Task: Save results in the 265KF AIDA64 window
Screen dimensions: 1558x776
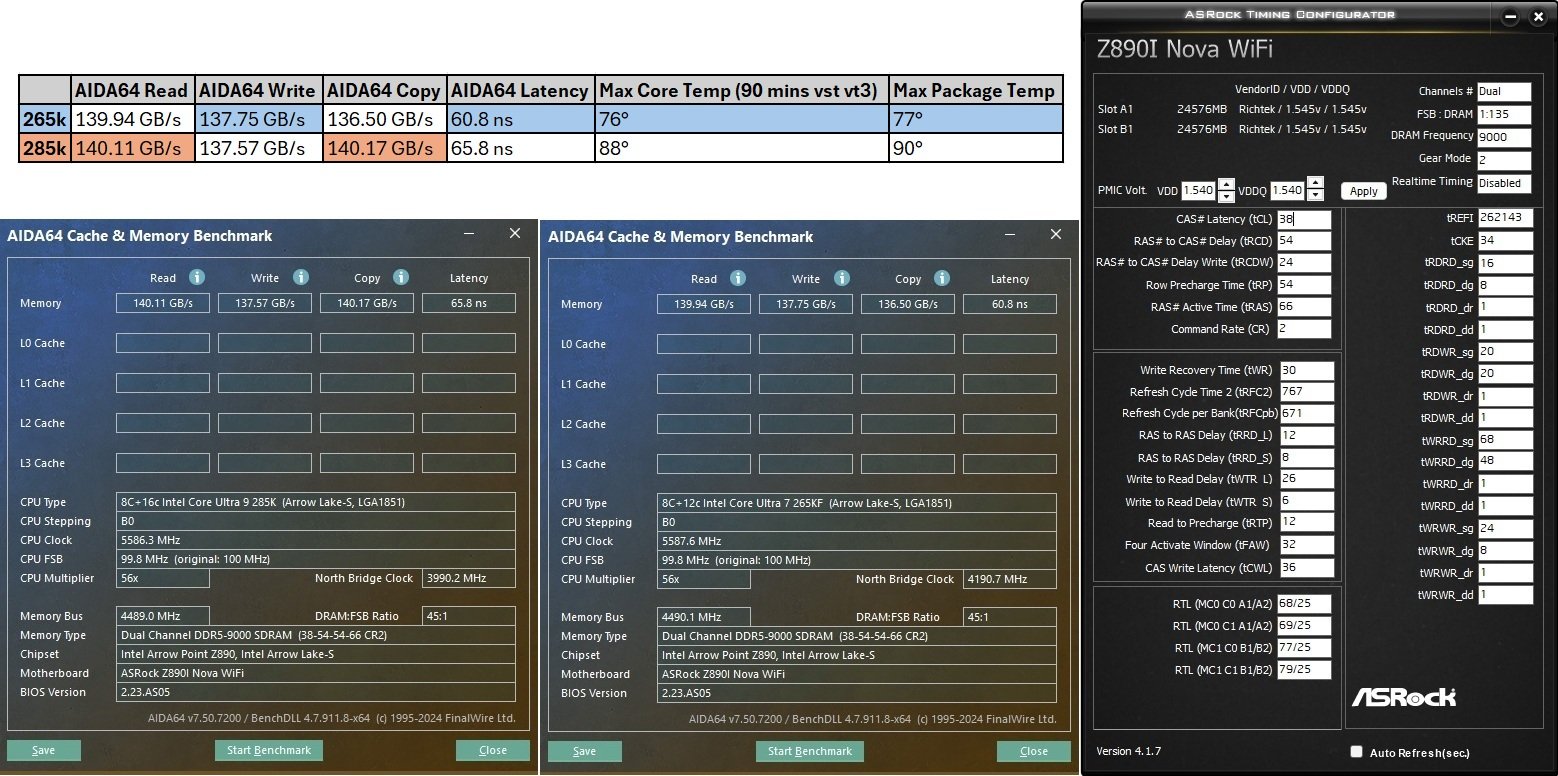Action: [x=585, y=751]
